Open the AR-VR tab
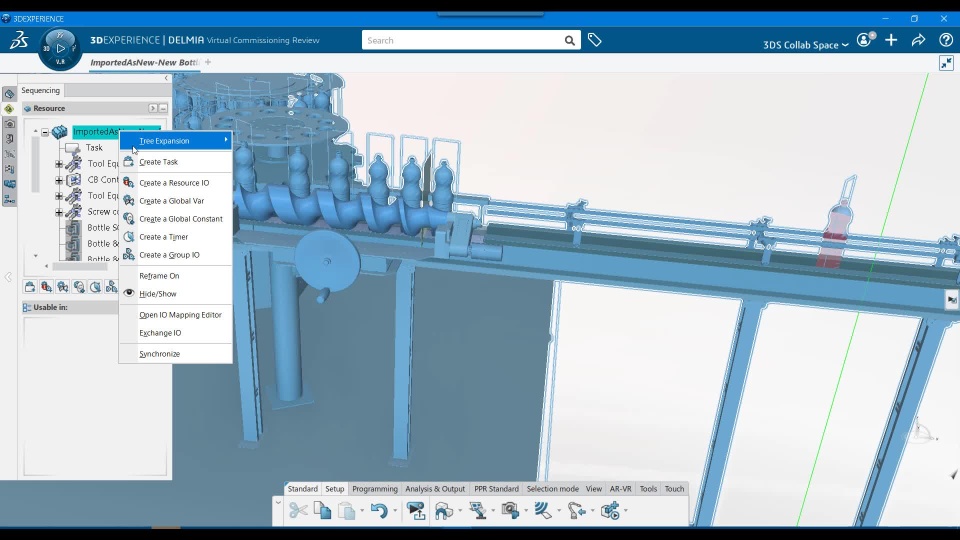Viewport: 960px width, 540px height. [620, 489]
